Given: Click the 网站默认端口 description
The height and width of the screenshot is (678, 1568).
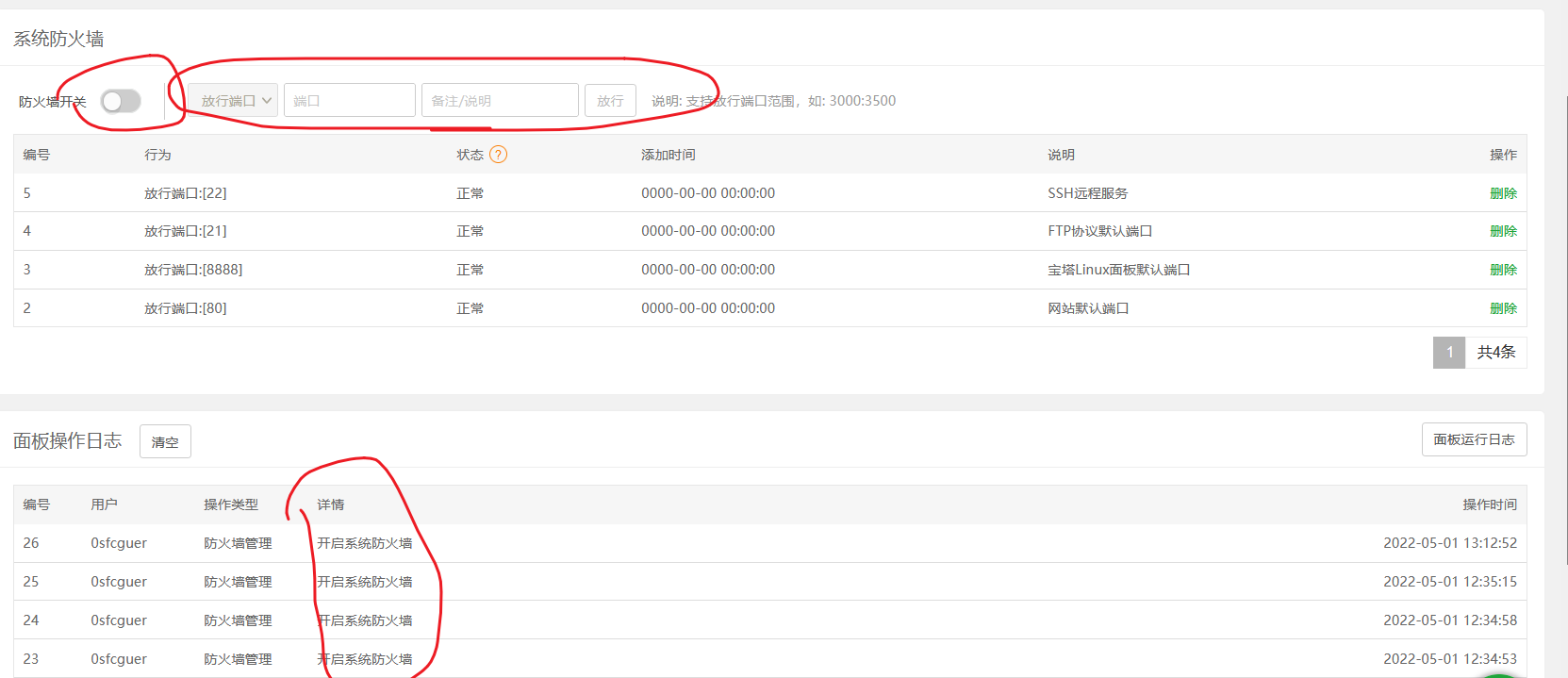Looking at the screenshot, I should tap(1088, 308).
